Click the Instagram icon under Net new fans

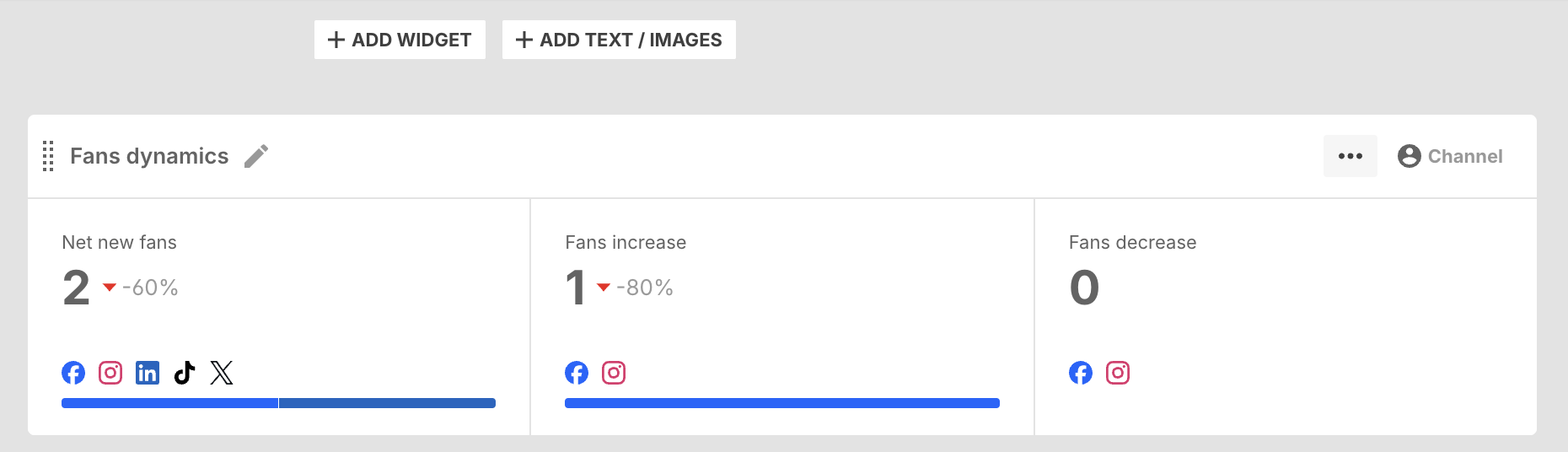(x=110, y=373)
